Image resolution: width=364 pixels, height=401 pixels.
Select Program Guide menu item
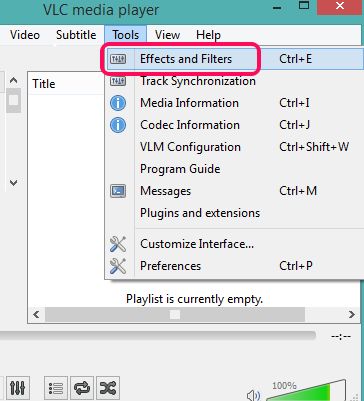(235, 169)
